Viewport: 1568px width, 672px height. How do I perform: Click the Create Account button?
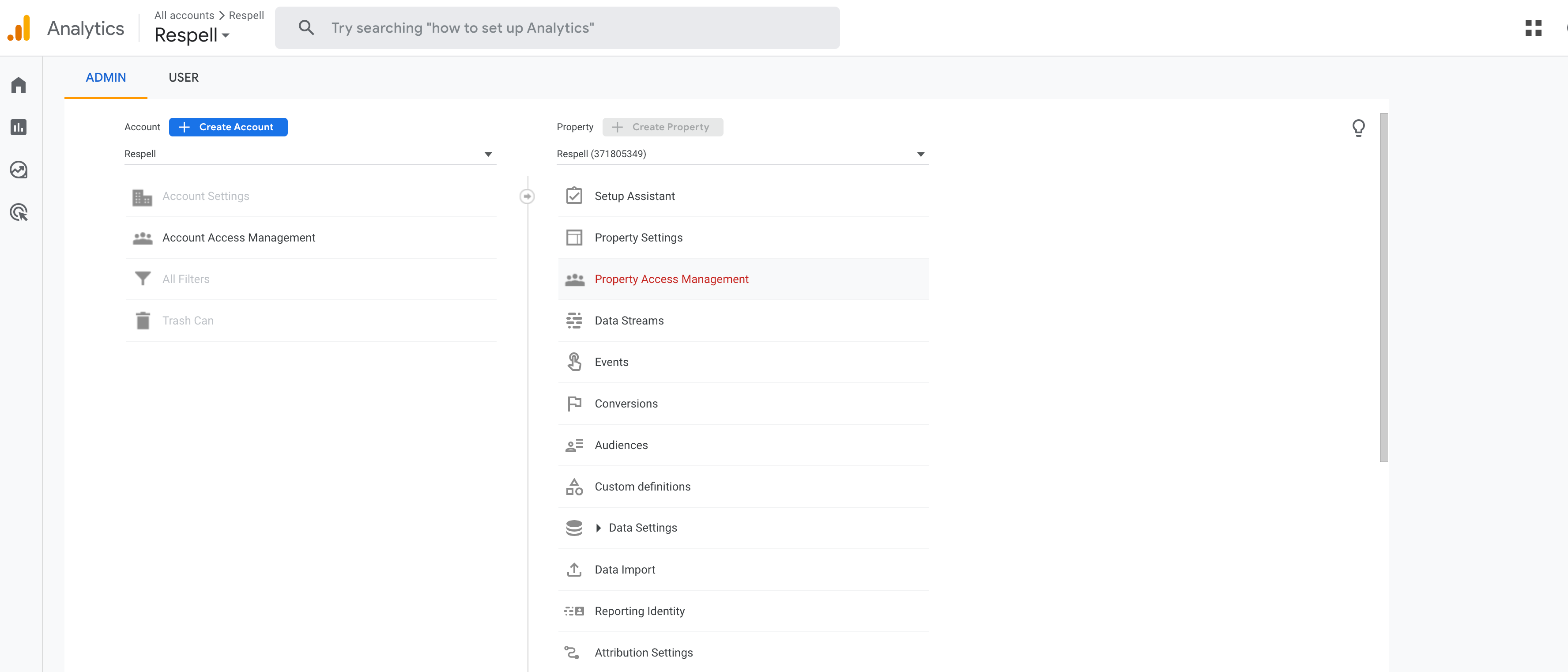(x=228, y=127)
